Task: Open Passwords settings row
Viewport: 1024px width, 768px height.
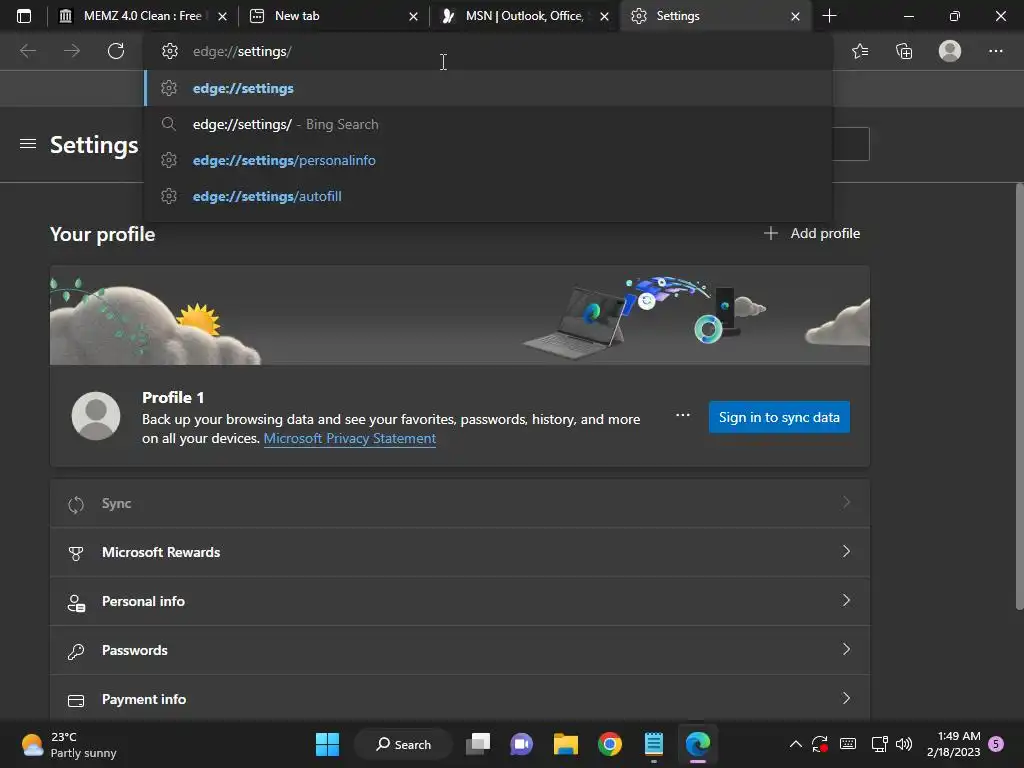Action: [460, 650]
